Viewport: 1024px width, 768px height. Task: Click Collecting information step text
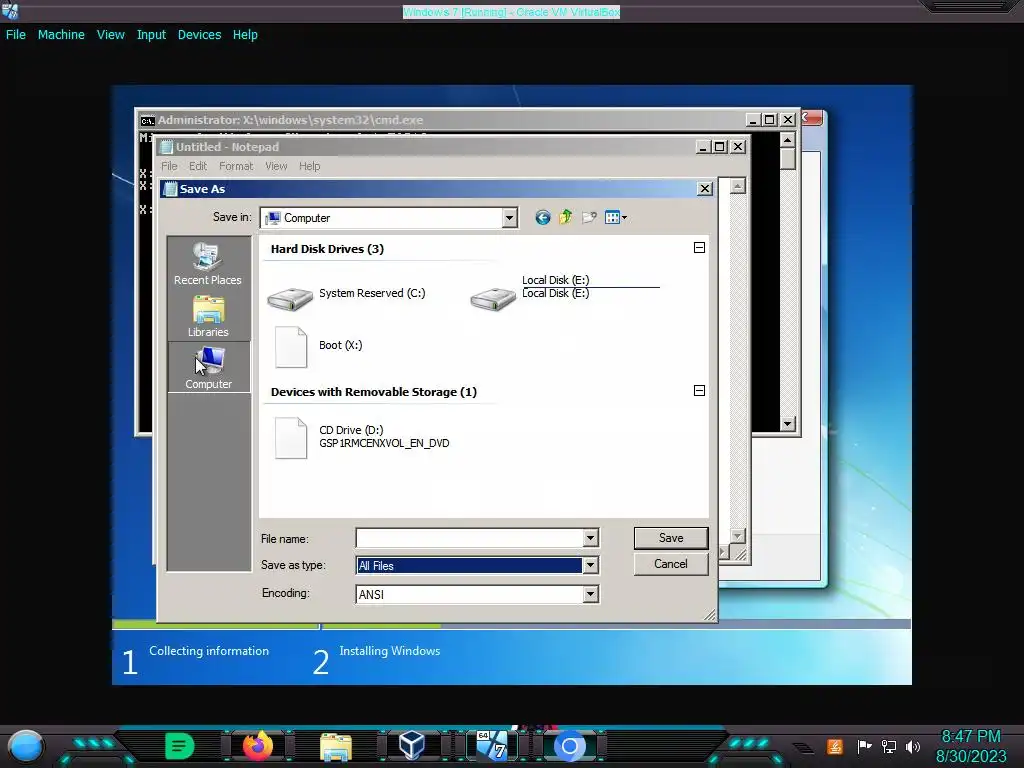click(x=209, y=651)
